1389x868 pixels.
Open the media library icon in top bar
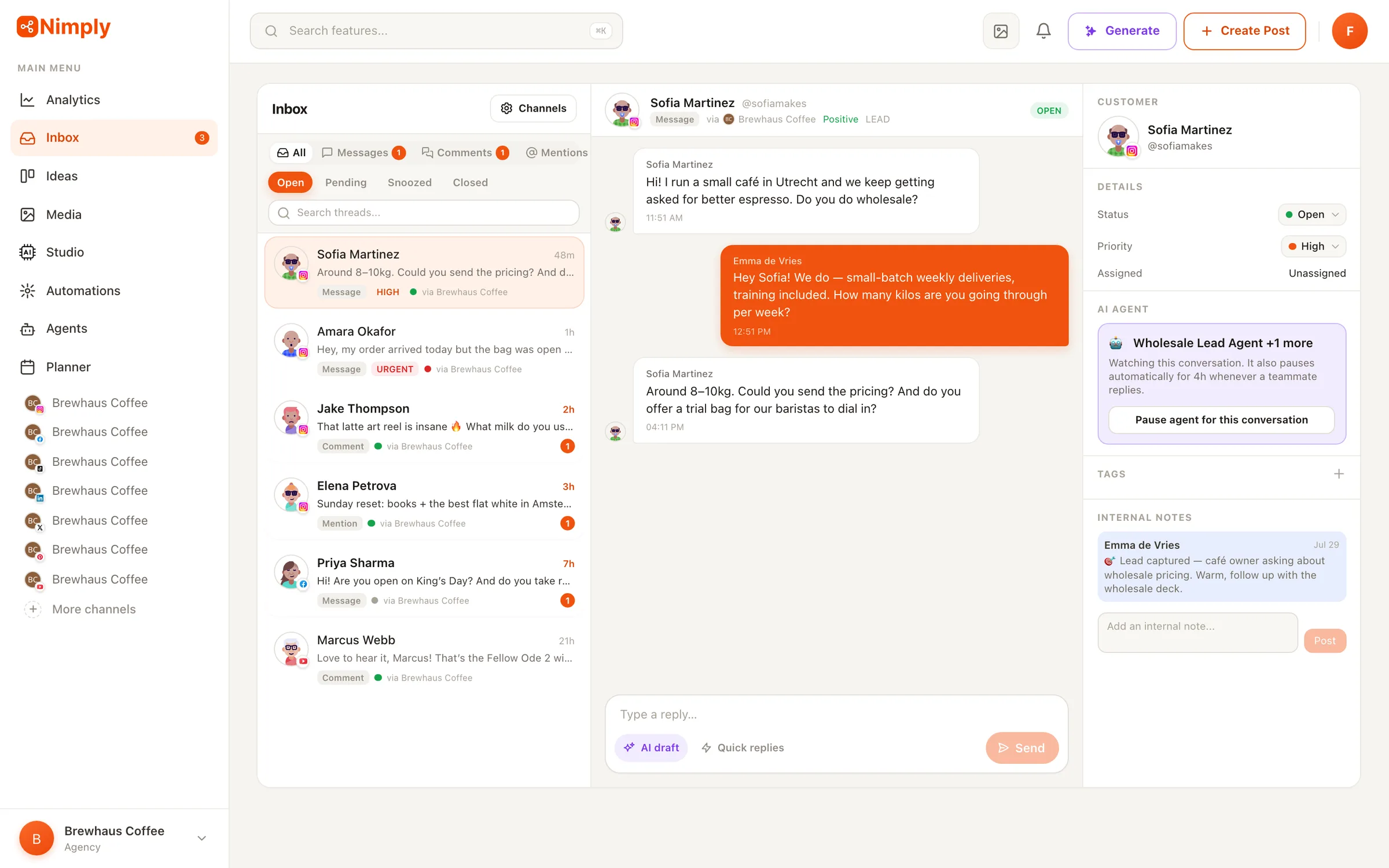1001,31
